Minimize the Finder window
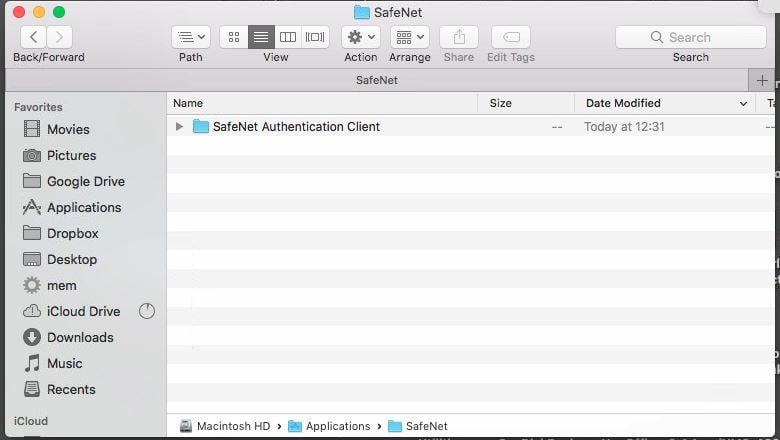The width and height of the screenshot is (780, 440). click(x=39, y=12)
